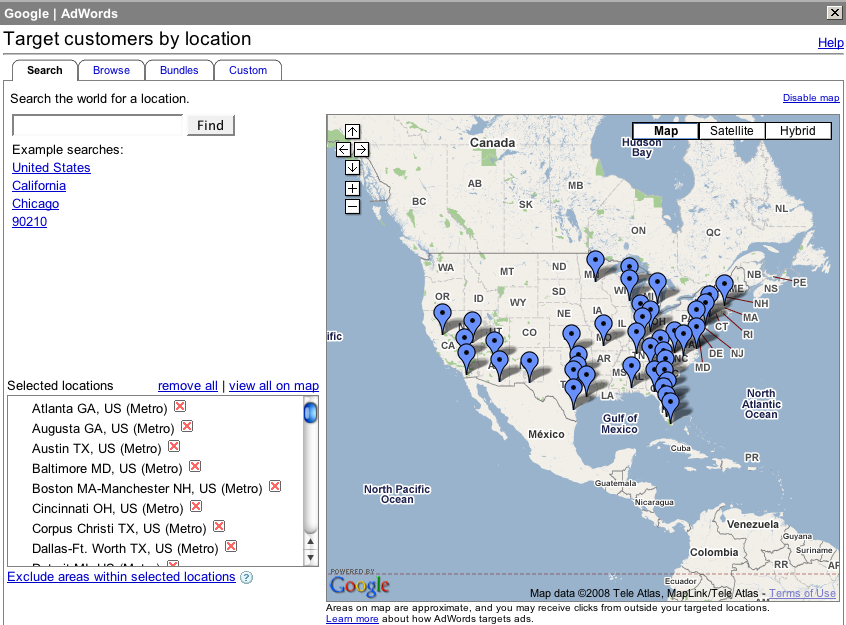
Task: Pan the map down with the arrow button
Action: tap(352, 167)
